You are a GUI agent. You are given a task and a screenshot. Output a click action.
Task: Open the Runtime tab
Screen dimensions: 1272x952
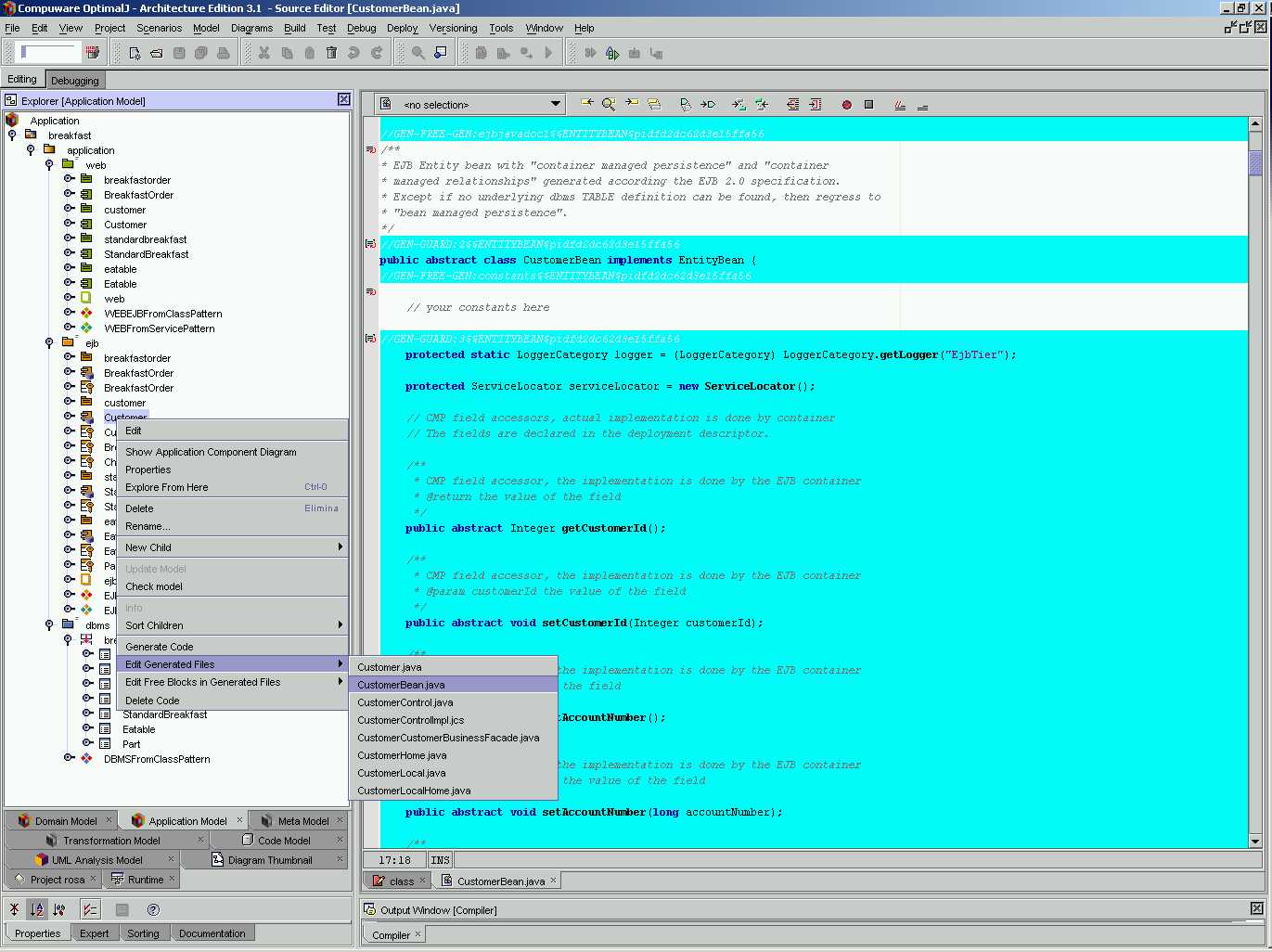141,880
